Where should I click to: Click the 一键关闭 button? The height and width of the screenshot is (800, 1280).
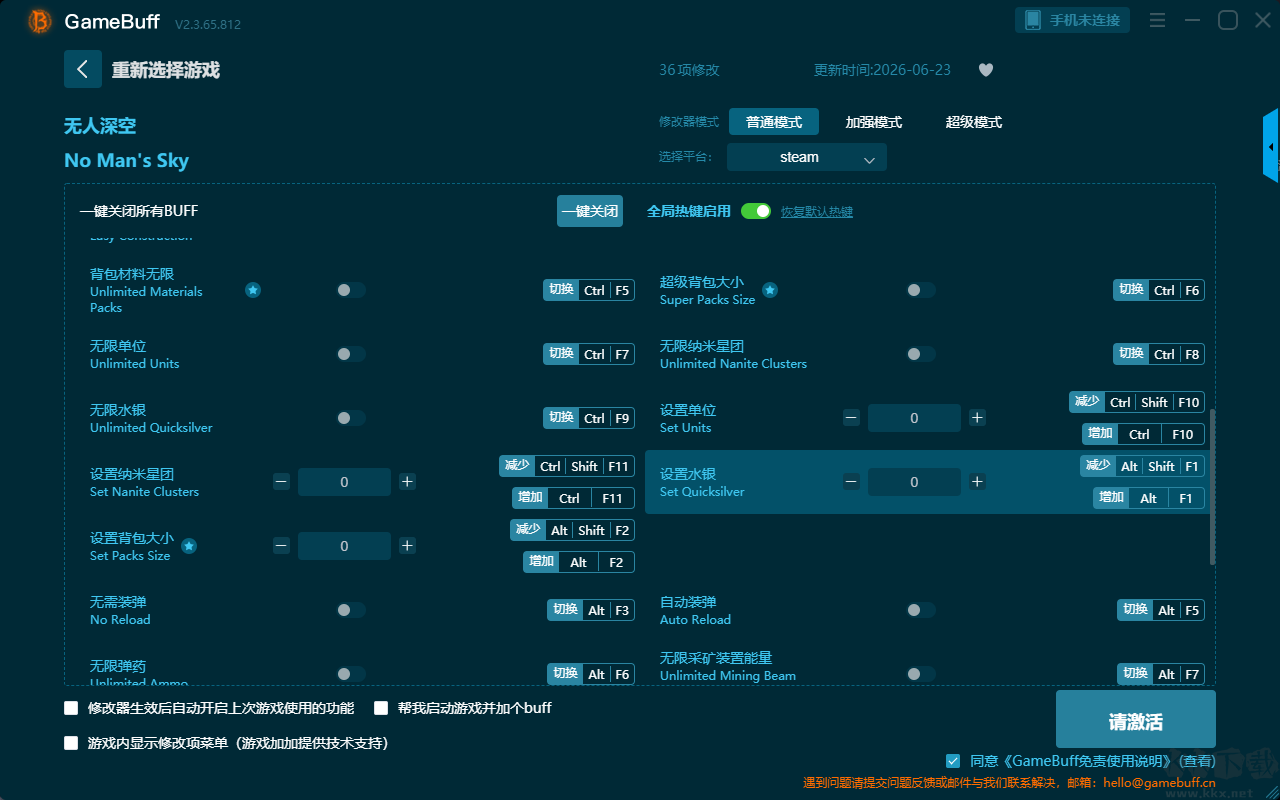tap(590, 211)
